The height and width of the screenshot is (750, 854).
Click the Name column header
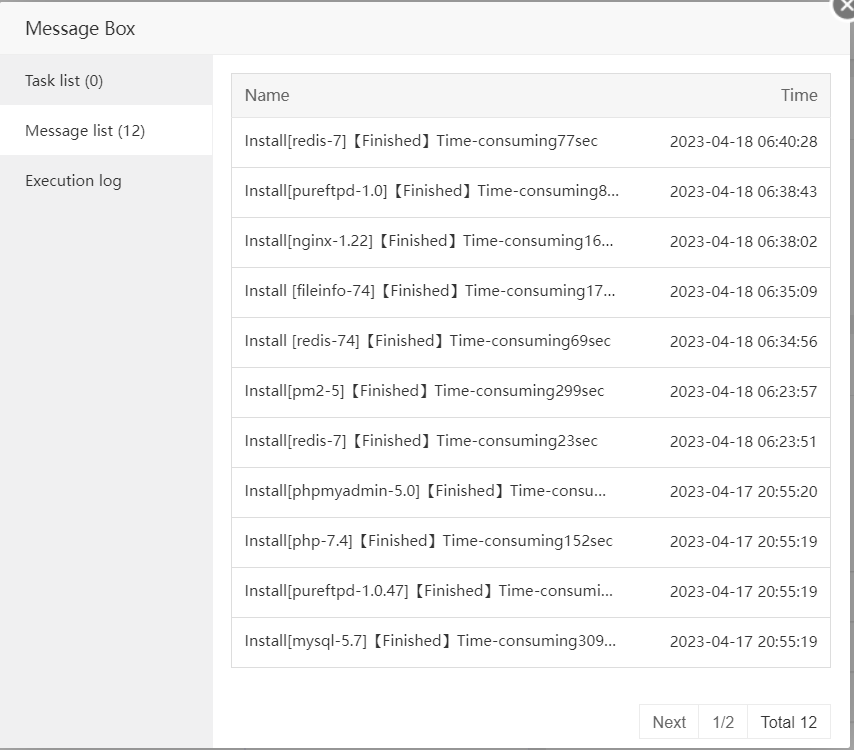[x=267, y=96]
